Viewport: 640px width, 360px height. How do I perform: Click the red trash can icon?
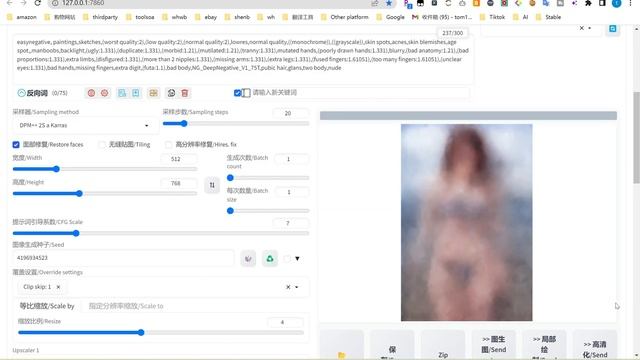pos(185,93)
